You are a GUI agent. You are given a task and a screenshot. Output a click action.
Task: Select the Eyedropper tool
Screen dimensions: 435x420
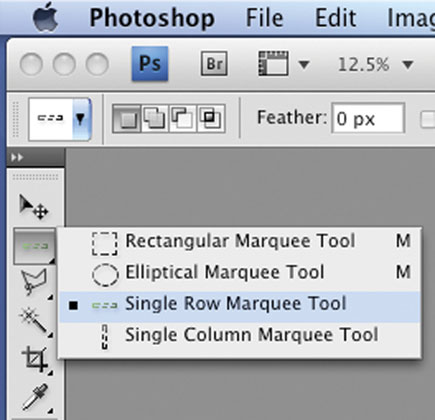35,397
